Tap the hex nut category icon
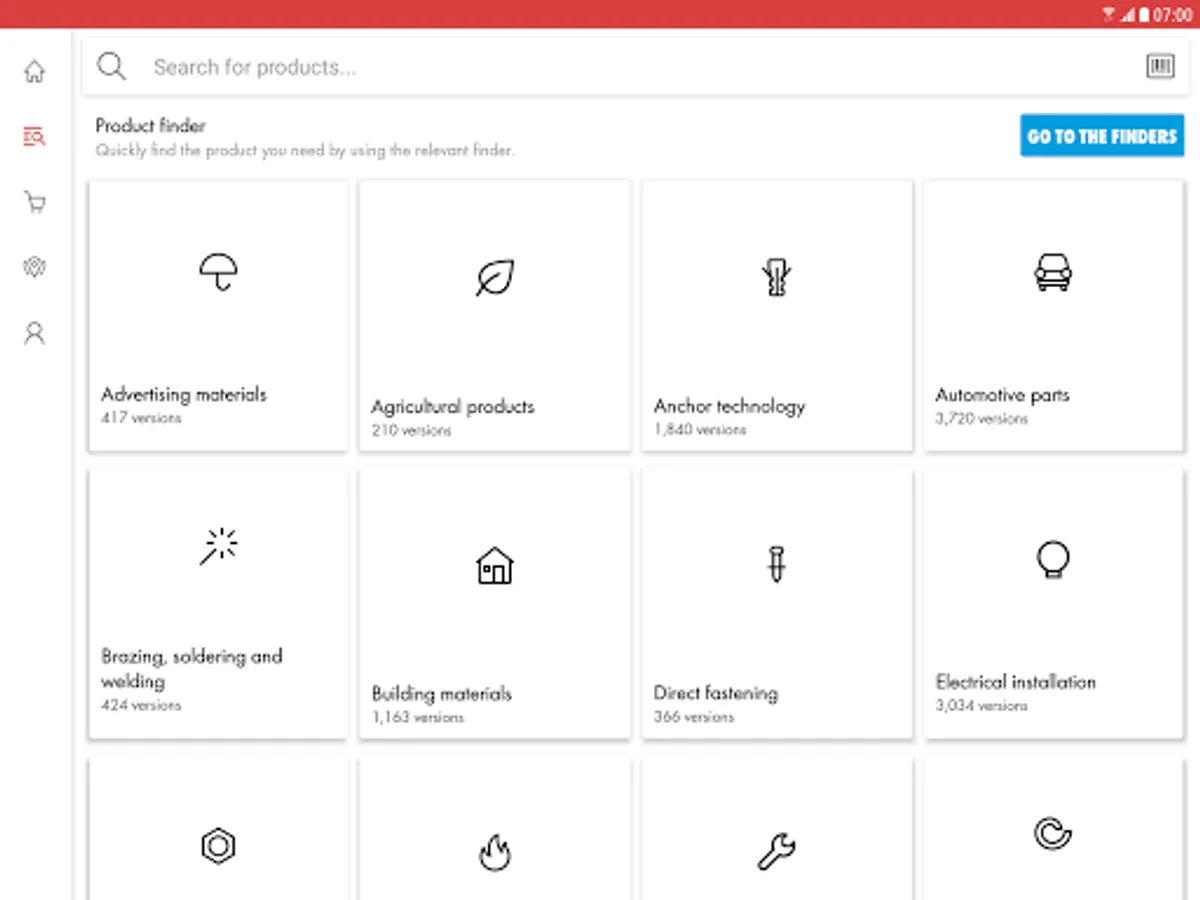1200x900 pixels. [217, 847]
